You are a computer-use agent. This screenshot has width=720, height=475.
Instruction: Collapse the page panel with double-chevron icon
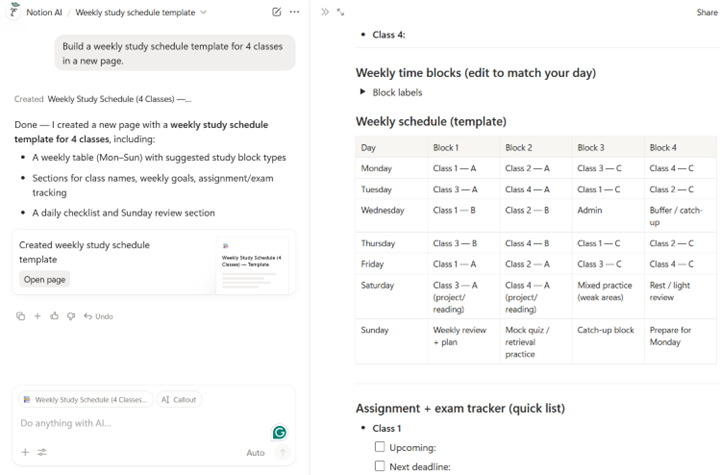(325, 12)
